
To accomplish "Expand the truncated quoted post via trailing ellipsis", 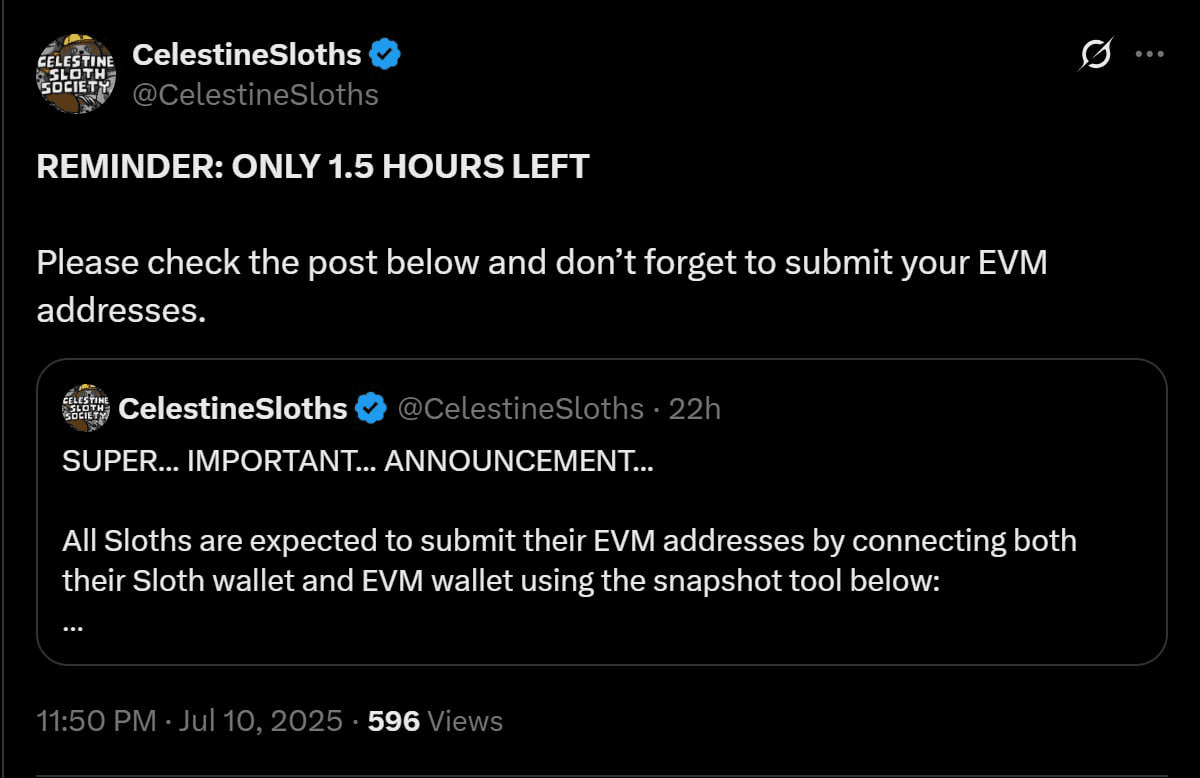I will (x=72, y=626).
